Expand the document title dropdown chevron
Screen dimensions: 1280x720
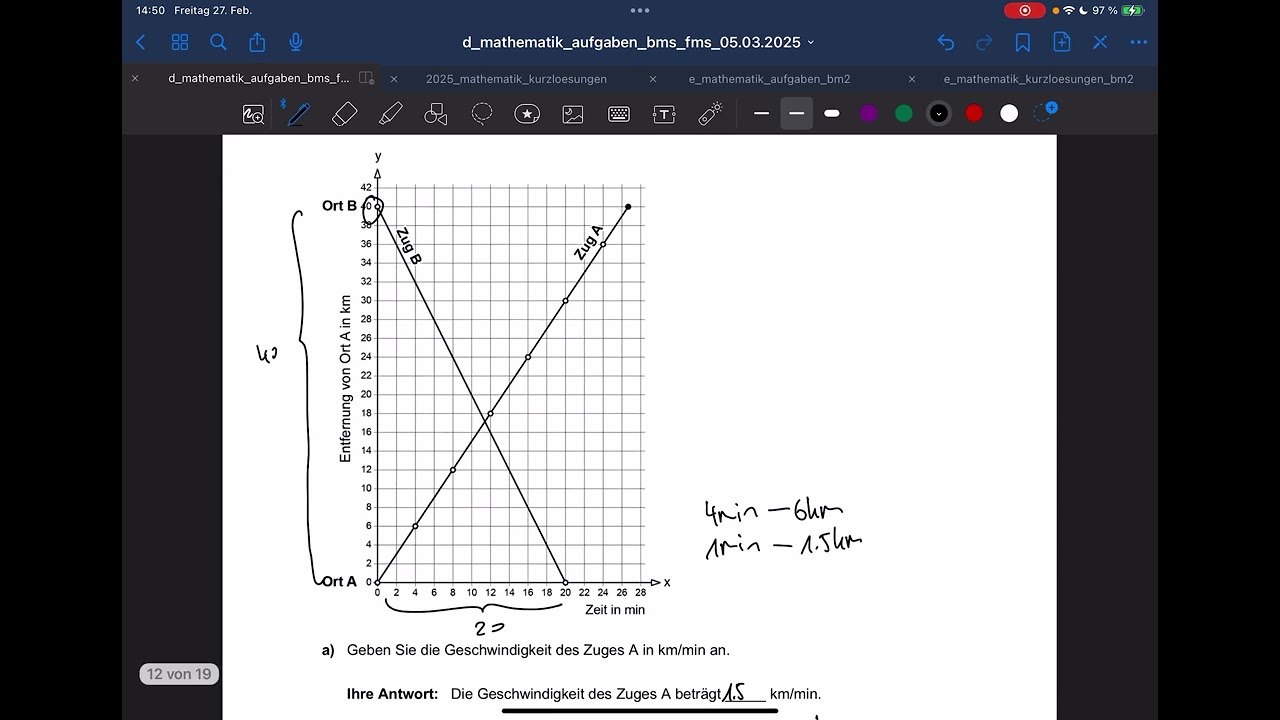[811, 43]
